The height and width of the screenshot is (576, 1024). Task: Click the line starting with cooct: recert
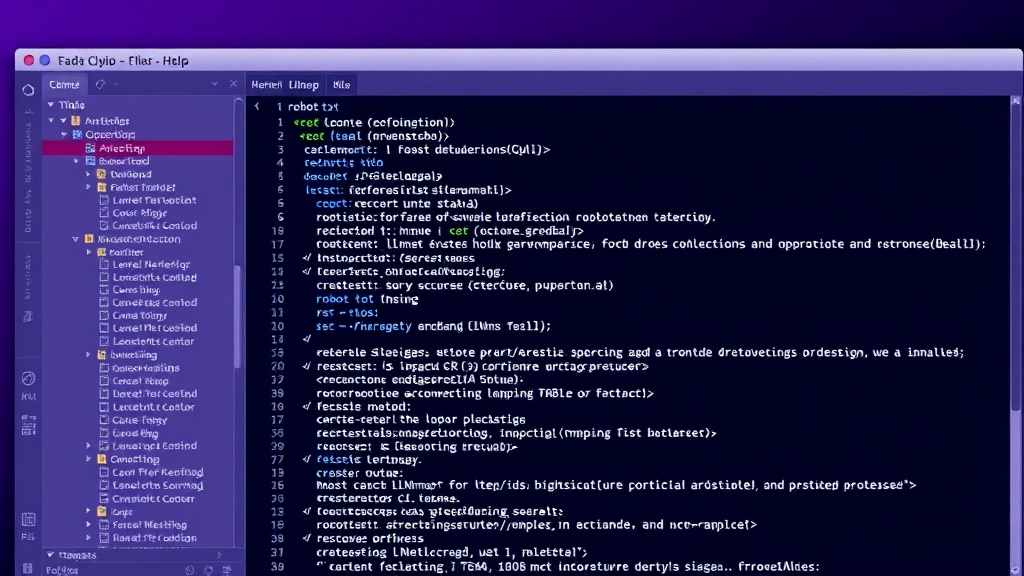click(x=396, y=204)
